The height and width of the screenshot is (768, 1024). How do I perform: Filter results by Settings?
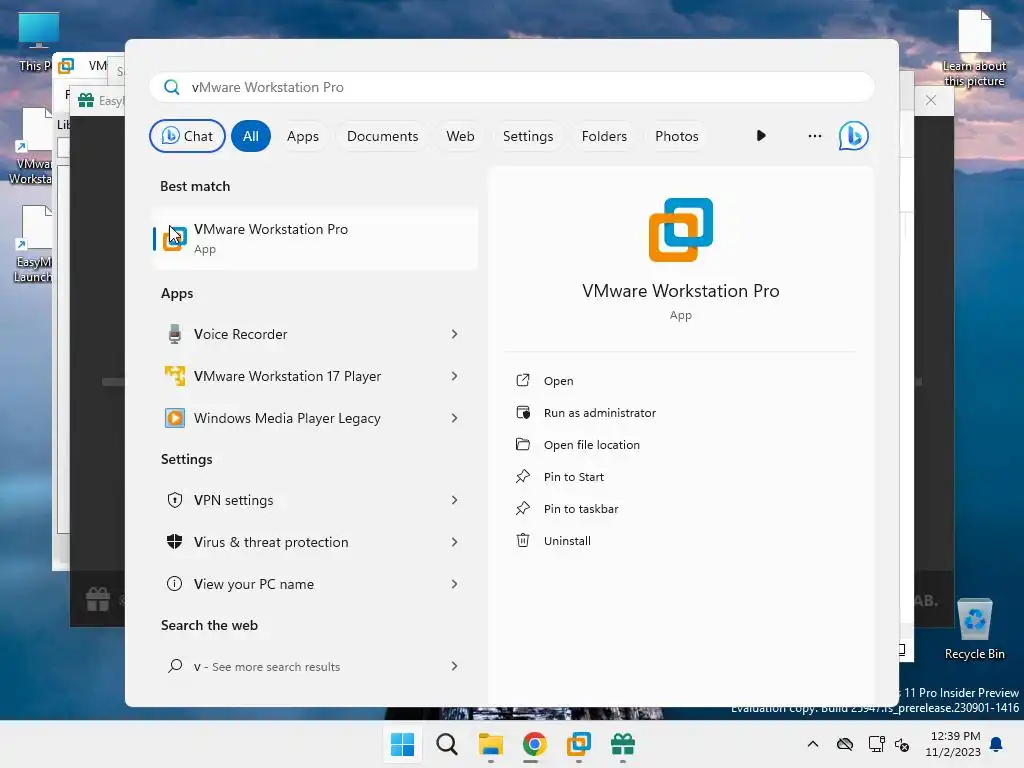(528, 136)
